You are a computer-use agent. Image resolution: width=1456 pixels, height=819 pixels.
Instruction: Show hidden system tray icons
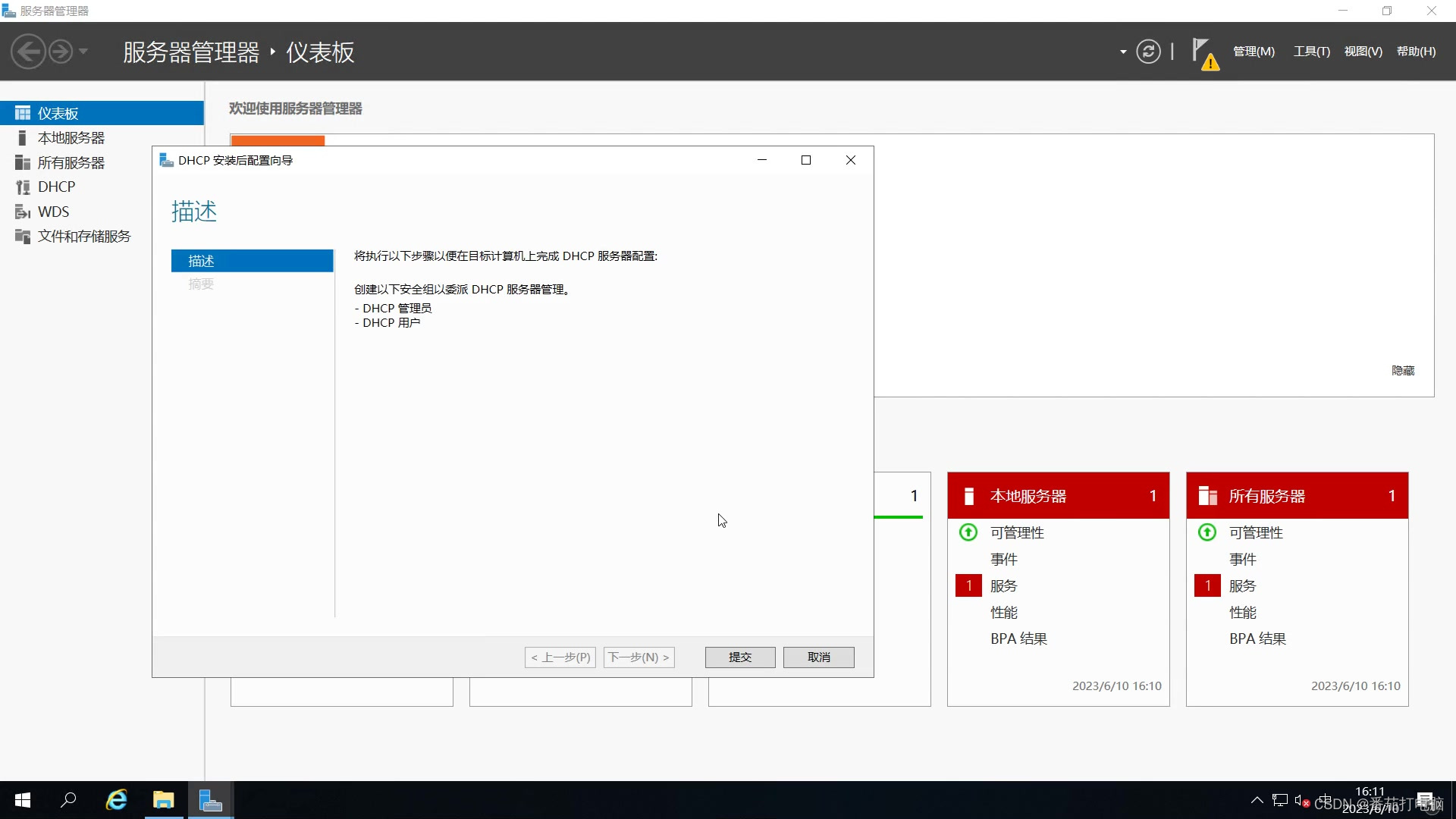coord(1257,800)
